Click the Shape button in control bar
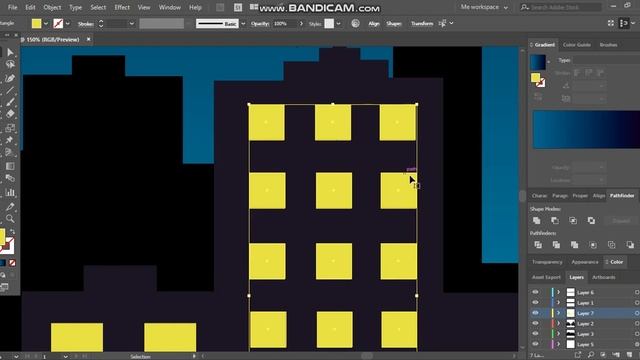Screen dimensions: 640x360 pyautogui.click(x=394, y=24)
